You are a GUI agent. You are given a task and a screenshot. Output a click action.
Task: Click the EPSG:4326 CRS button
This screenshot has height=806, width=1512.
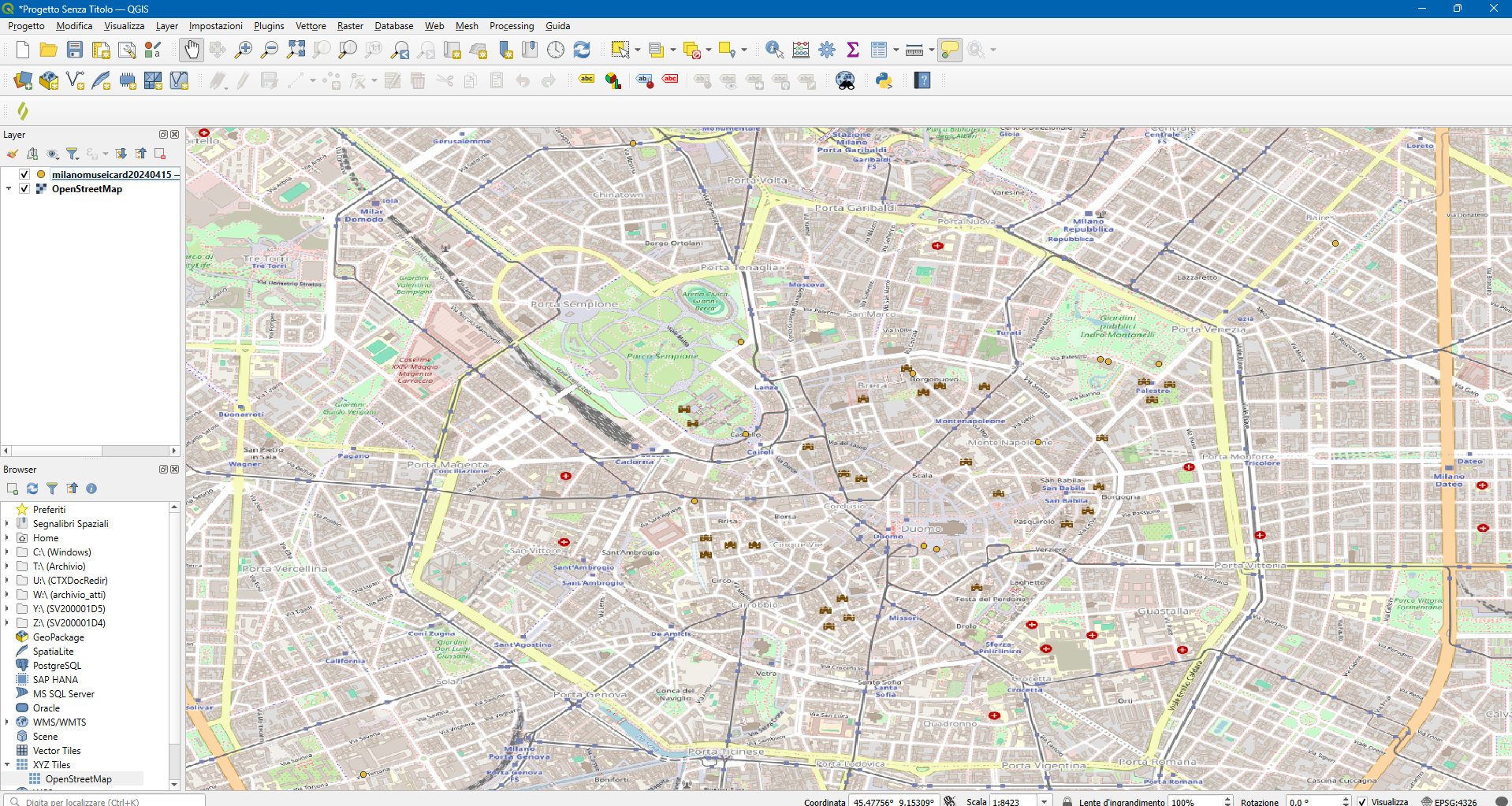[1449, 801]
